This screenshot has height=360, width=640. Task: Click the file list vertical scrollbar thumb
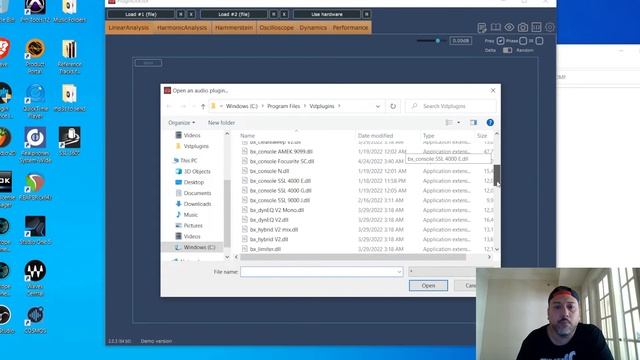click(497, 175)
